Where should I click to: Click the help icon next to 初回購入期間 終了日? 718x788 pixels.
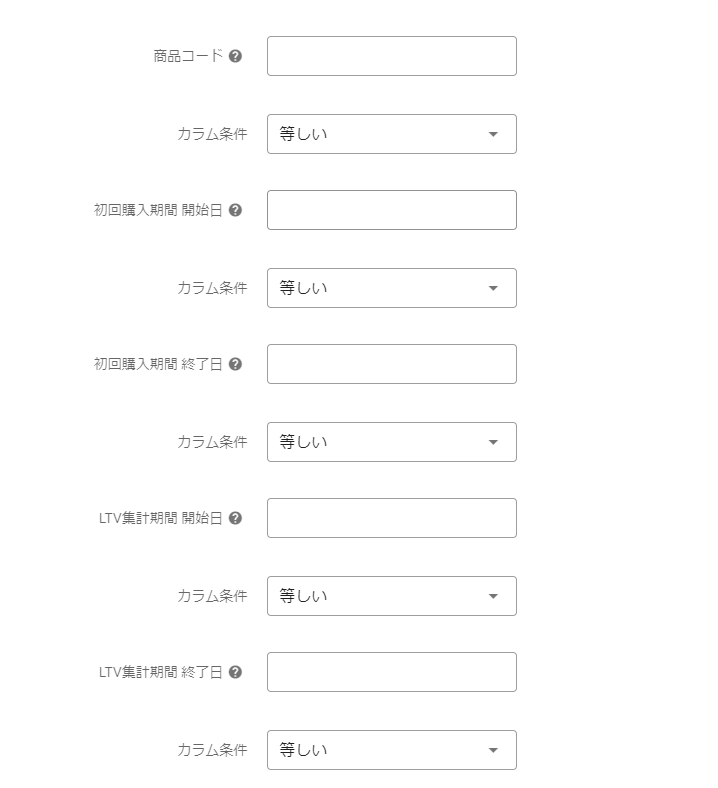pyautogui.click(x=235, y=364)
